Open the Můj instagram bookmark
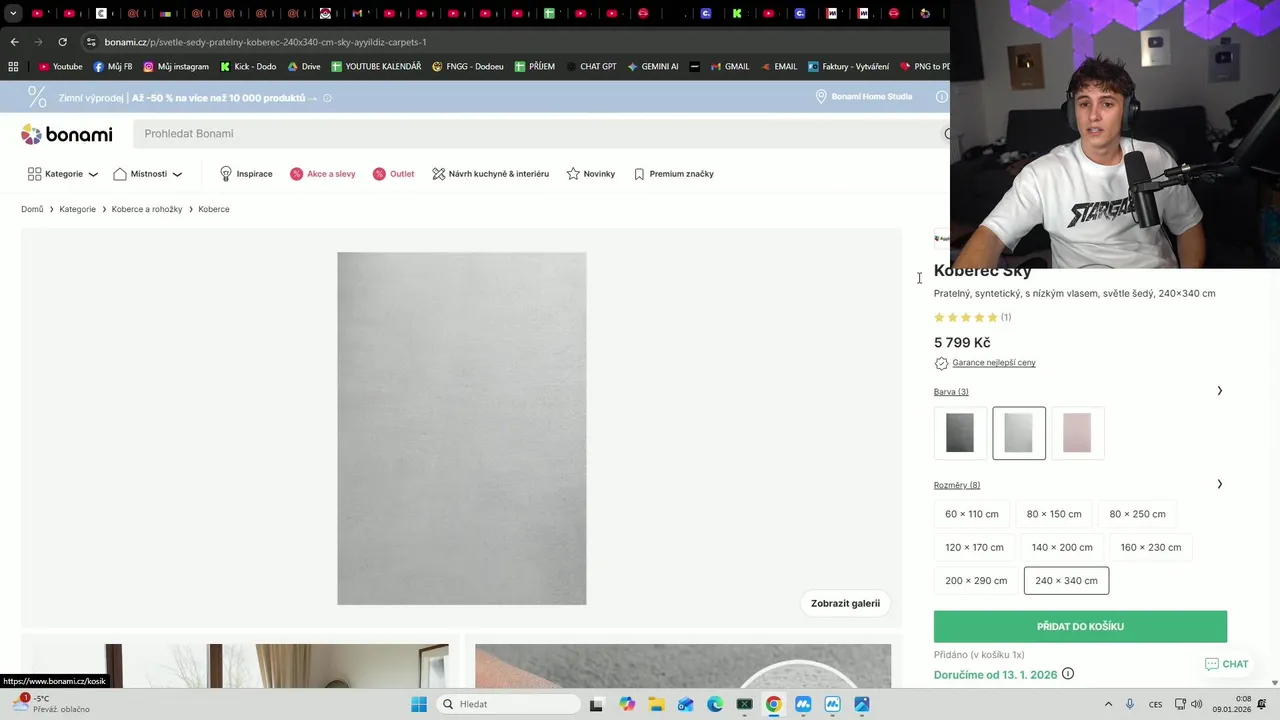Viewport: 1280px width, 720px height. (176, 67)
